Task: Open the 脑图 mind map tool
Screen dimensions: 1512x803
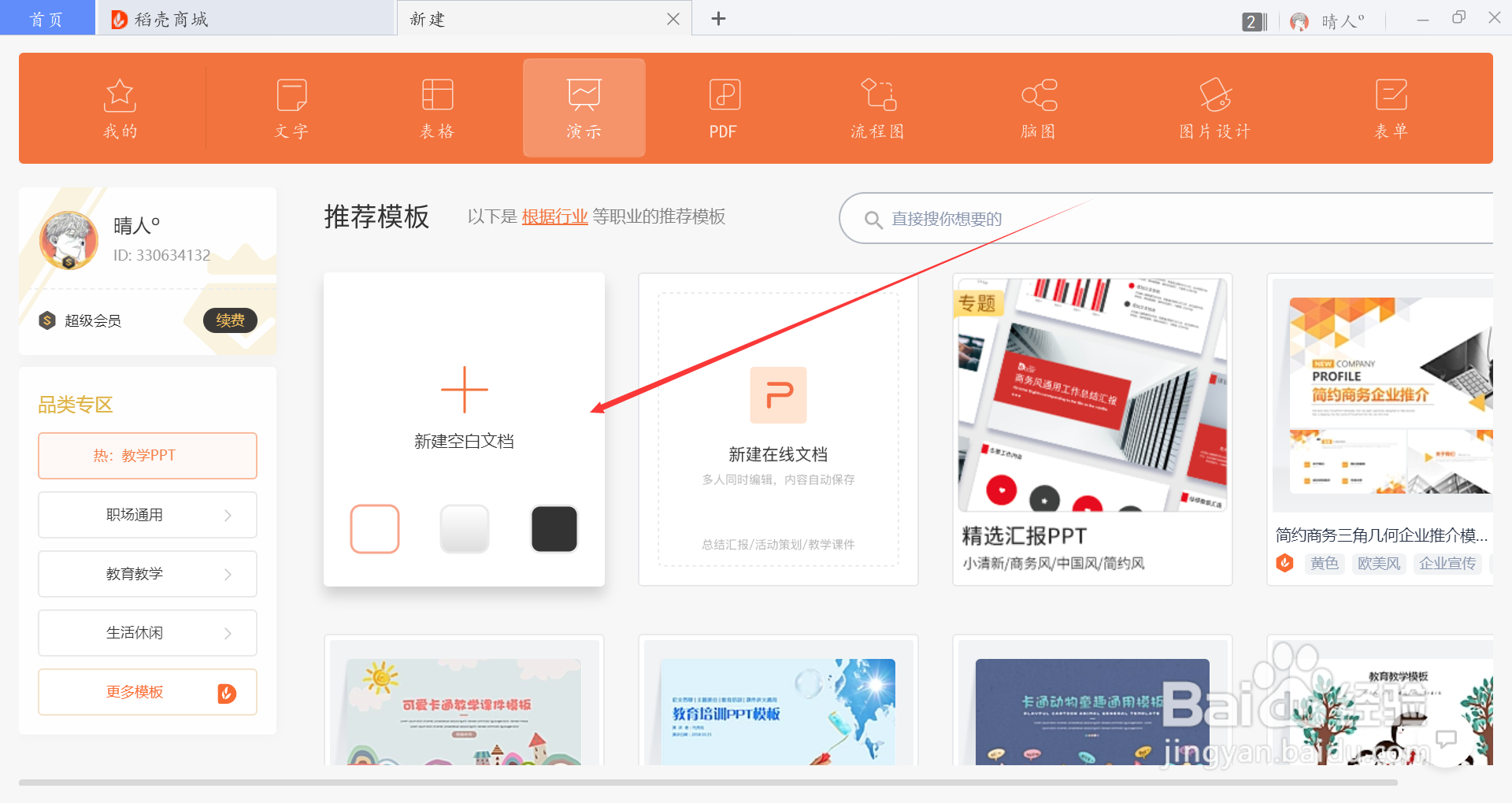Action: pyautogui.click(x=1038, y=108)
